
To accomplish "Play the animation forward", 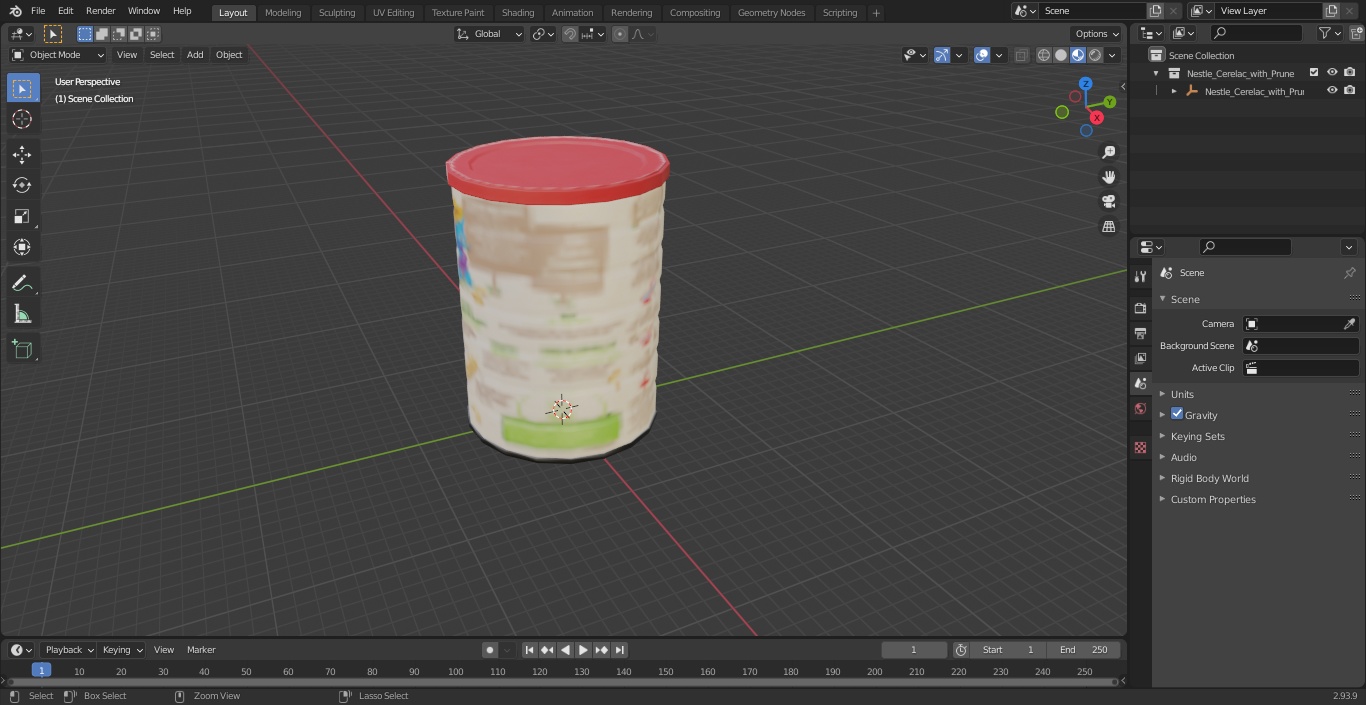I will tap(583, 650).
